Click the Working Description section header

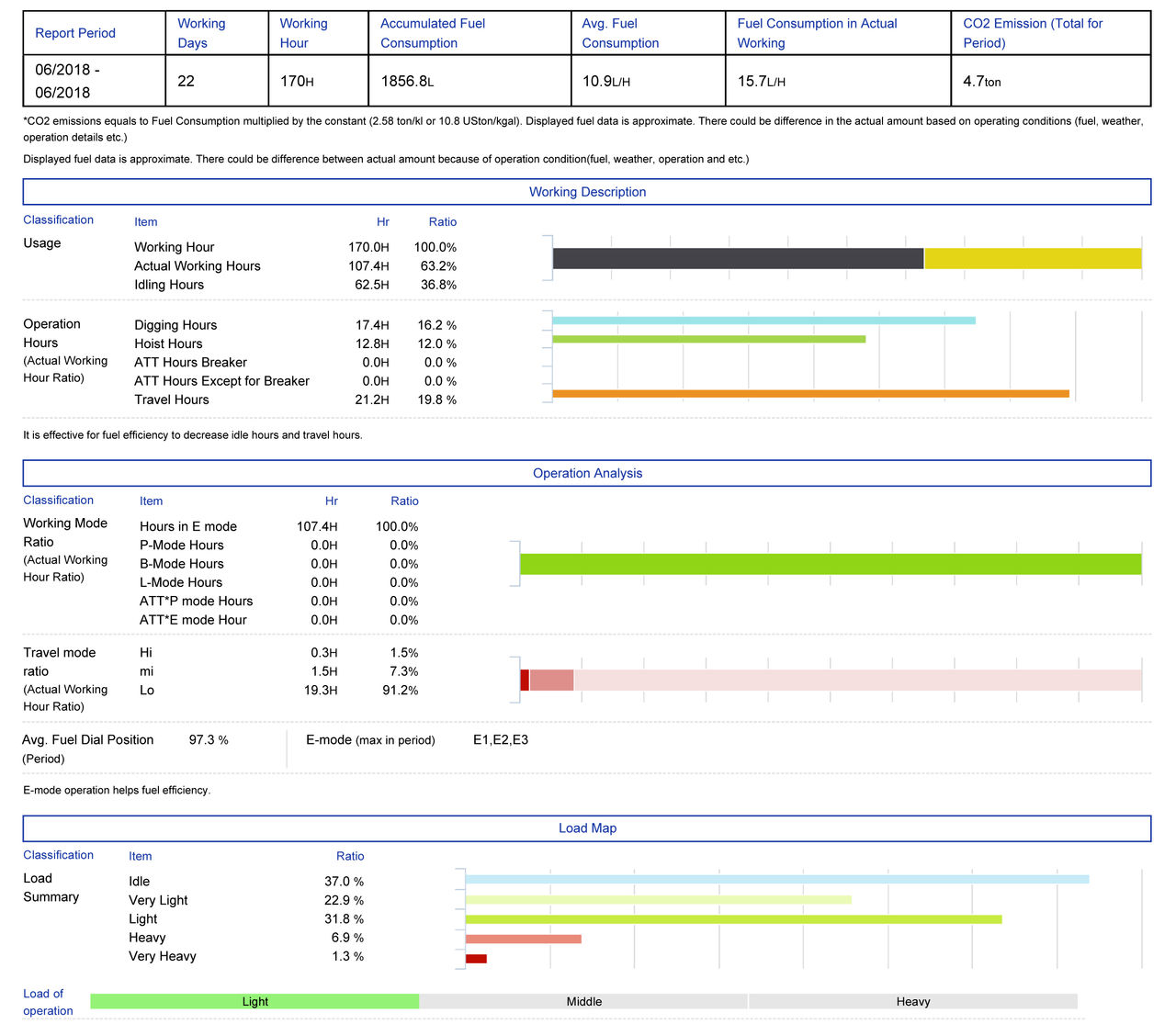tap(587, 192)
